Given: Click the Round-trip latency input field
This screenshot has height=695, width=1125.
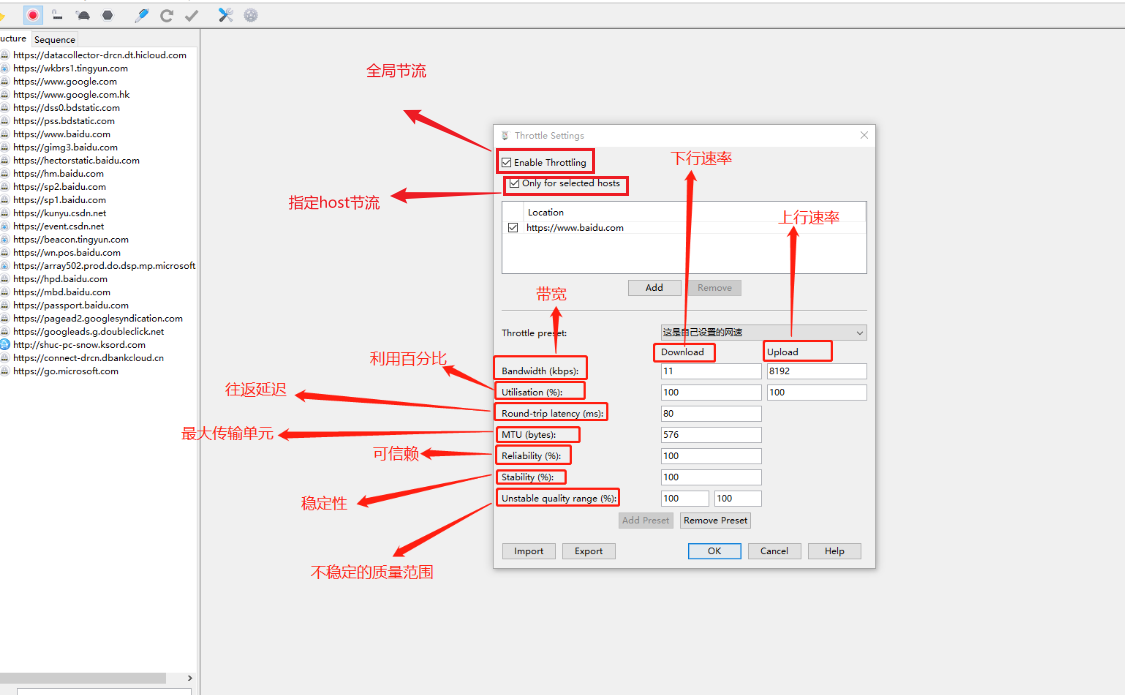Looking at the screenshot, I should 711,414.
